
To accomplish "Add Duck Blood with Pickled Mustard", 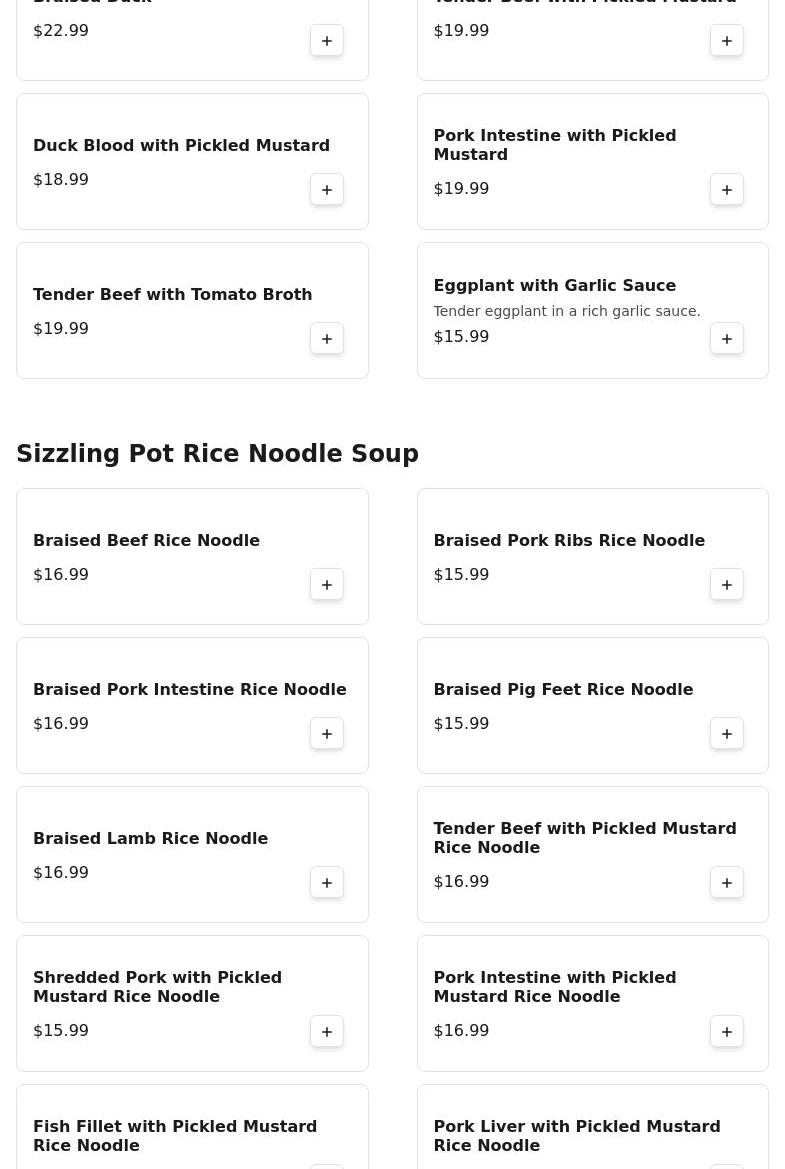I will pos(327,190).
